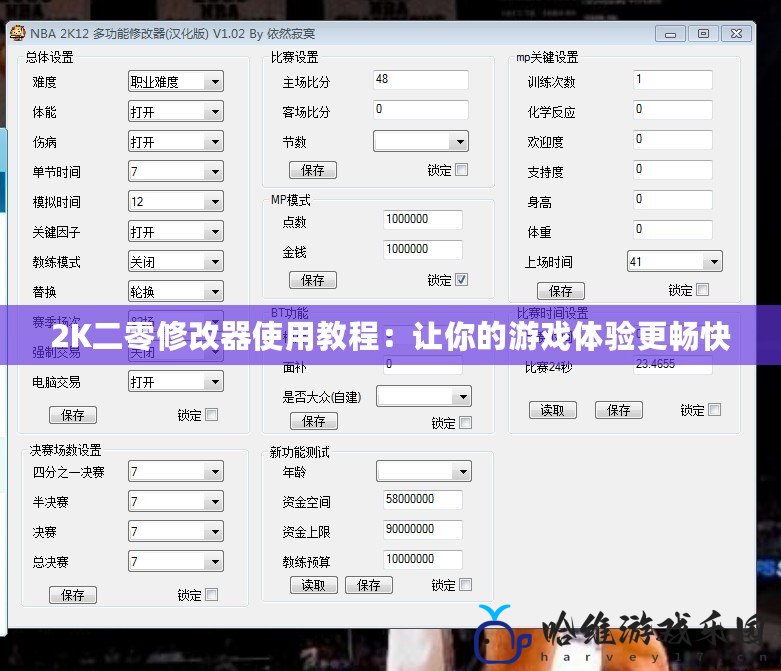Image resolution: width=781 pixels, height=671 pixels.
Task: Save the 比赛设置 scores
Action: [313, 170]
